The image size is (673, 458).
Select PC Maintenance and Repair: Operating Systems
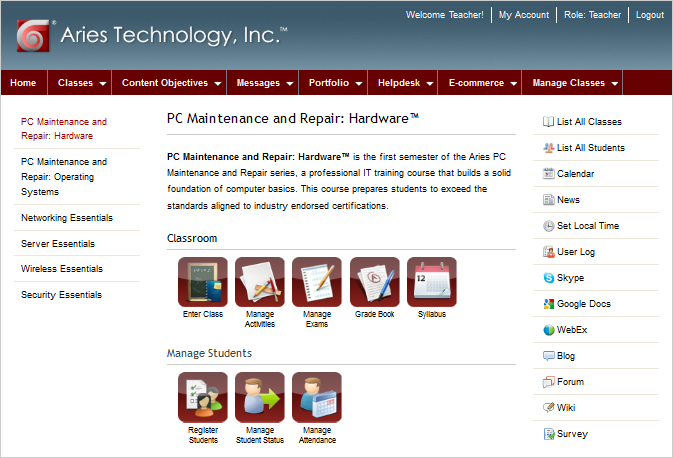tap(64, 177)
